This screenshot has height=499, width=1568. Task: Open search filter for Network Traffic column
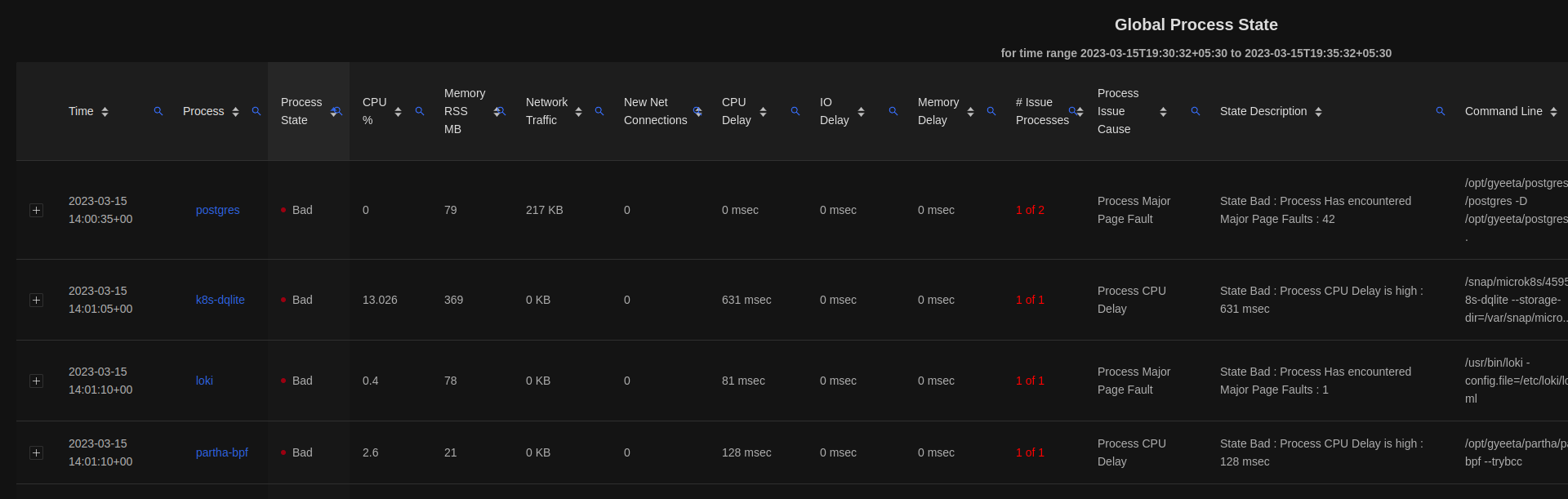click(599, 111)
